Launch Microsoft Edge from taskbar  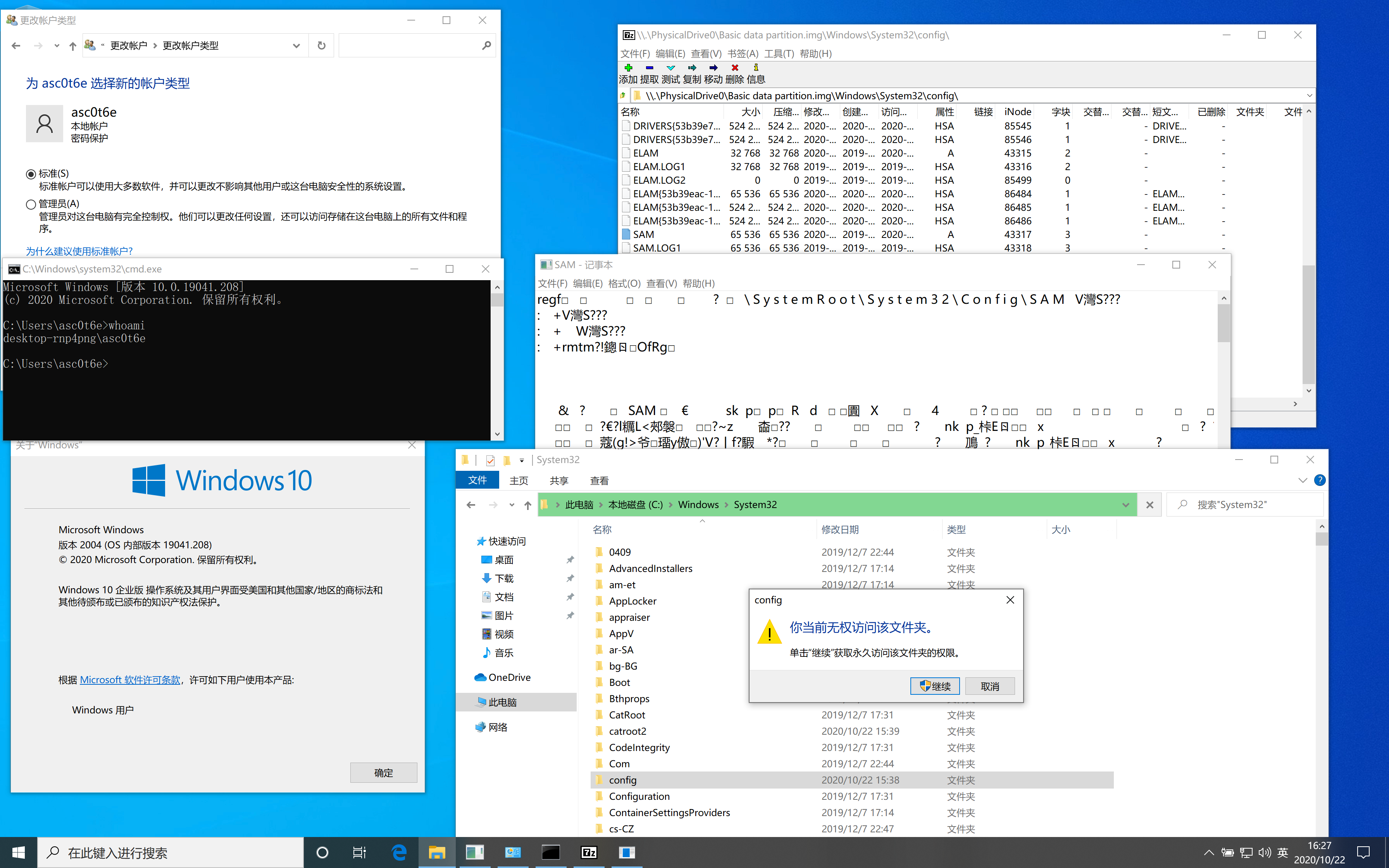(398, 852)
